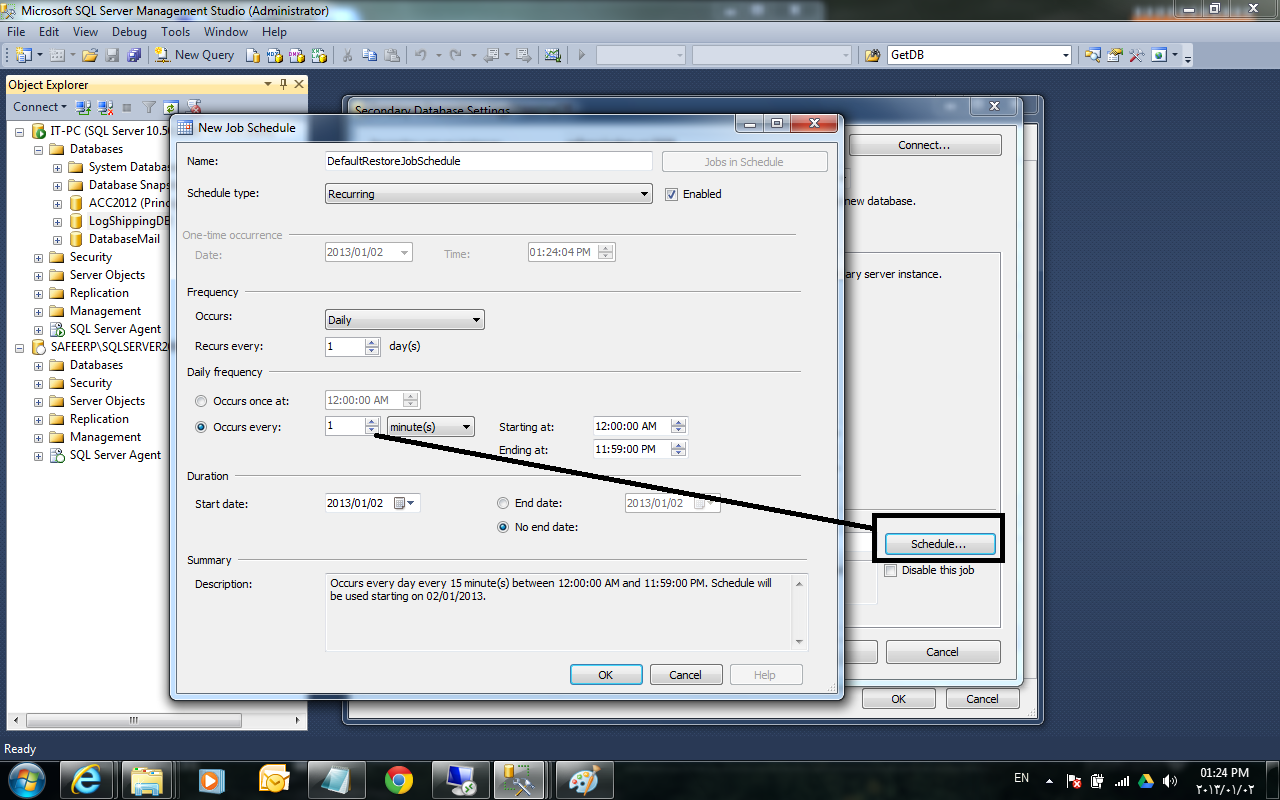Expand the ACC2012 database node
Image resolution: width=1280 pixels, height=800 pixels.
pos(58,203)
